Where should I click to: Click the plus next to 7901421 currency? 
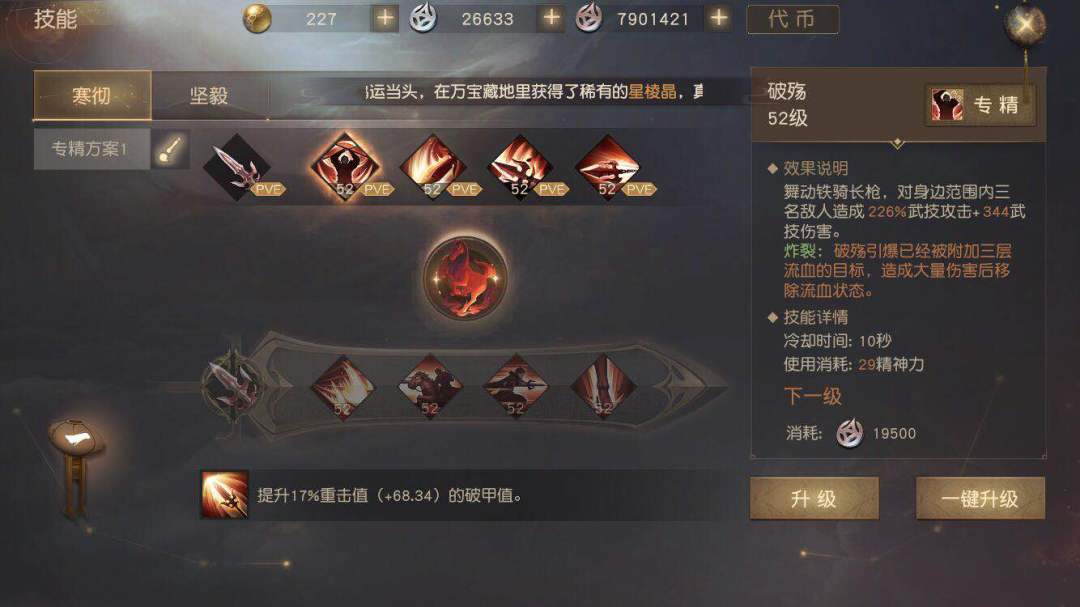[x=718, y=18]
